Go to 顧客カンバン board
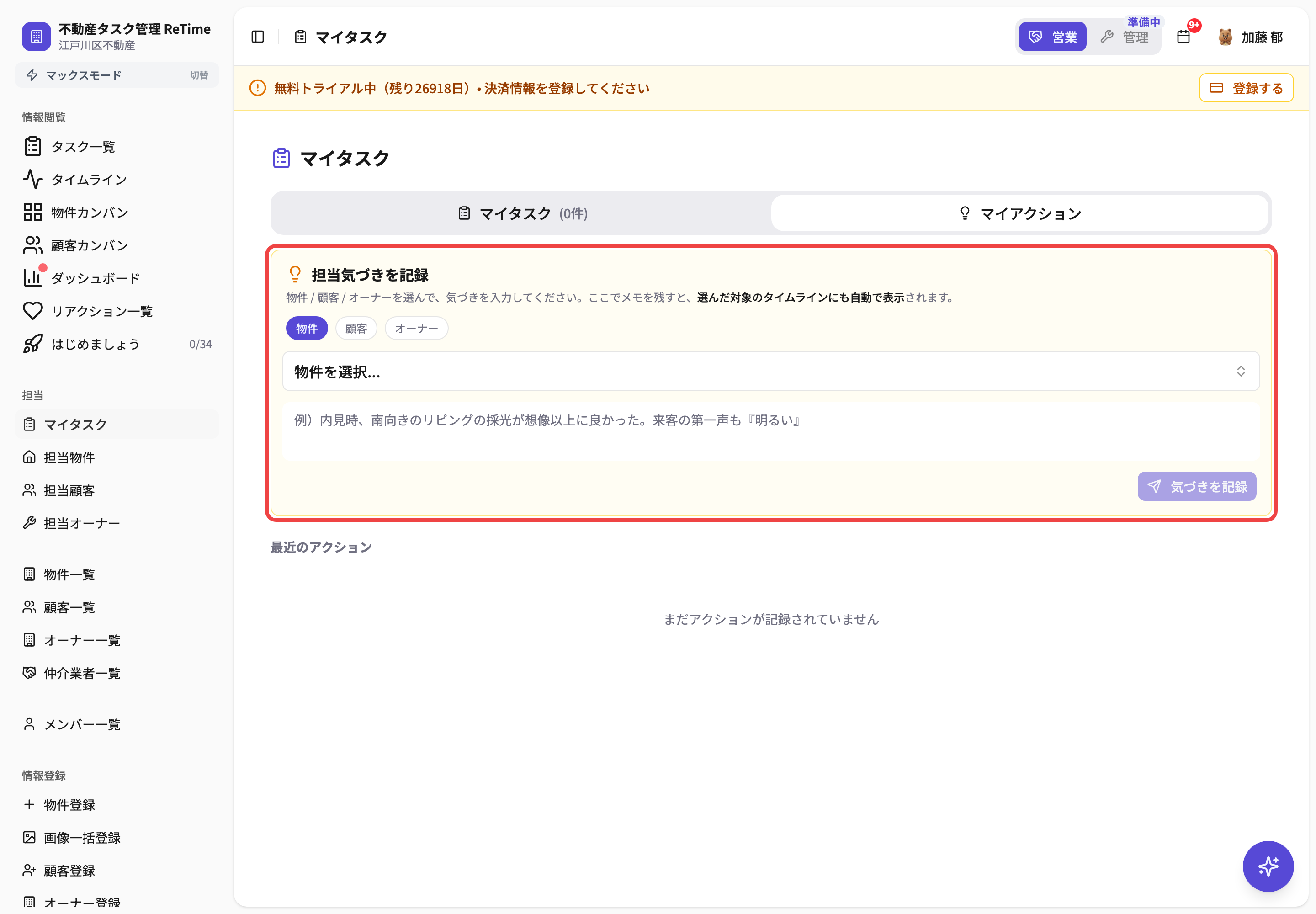Viewport: 1316px width, 914px height. 117,245
